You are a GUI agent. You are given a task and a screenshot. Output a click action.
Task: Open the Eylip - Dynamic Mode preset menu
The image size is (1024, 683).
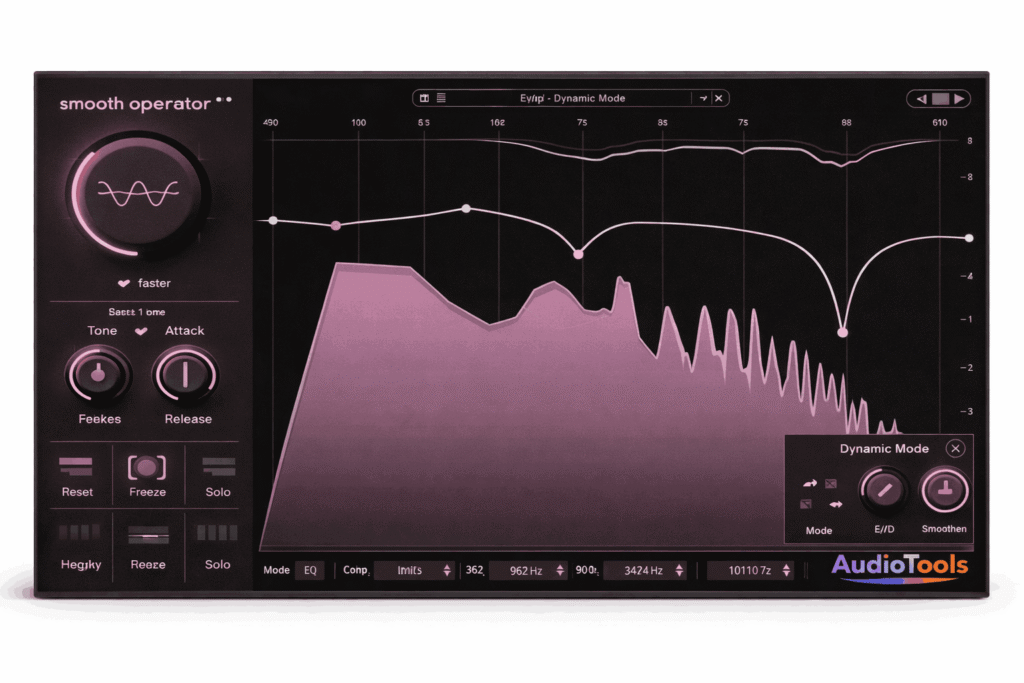(575, 98)
